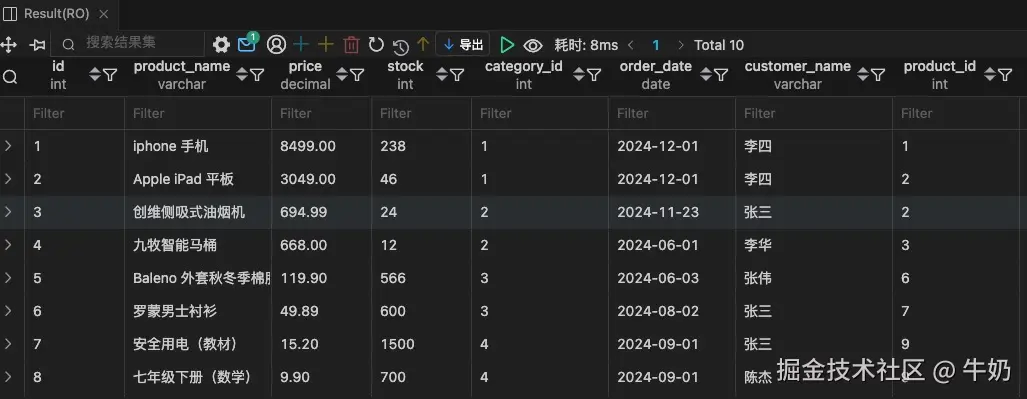The image size is (1027, 399).
Task: Open filter funnel for product_name column
Action: tap(257, 75)
